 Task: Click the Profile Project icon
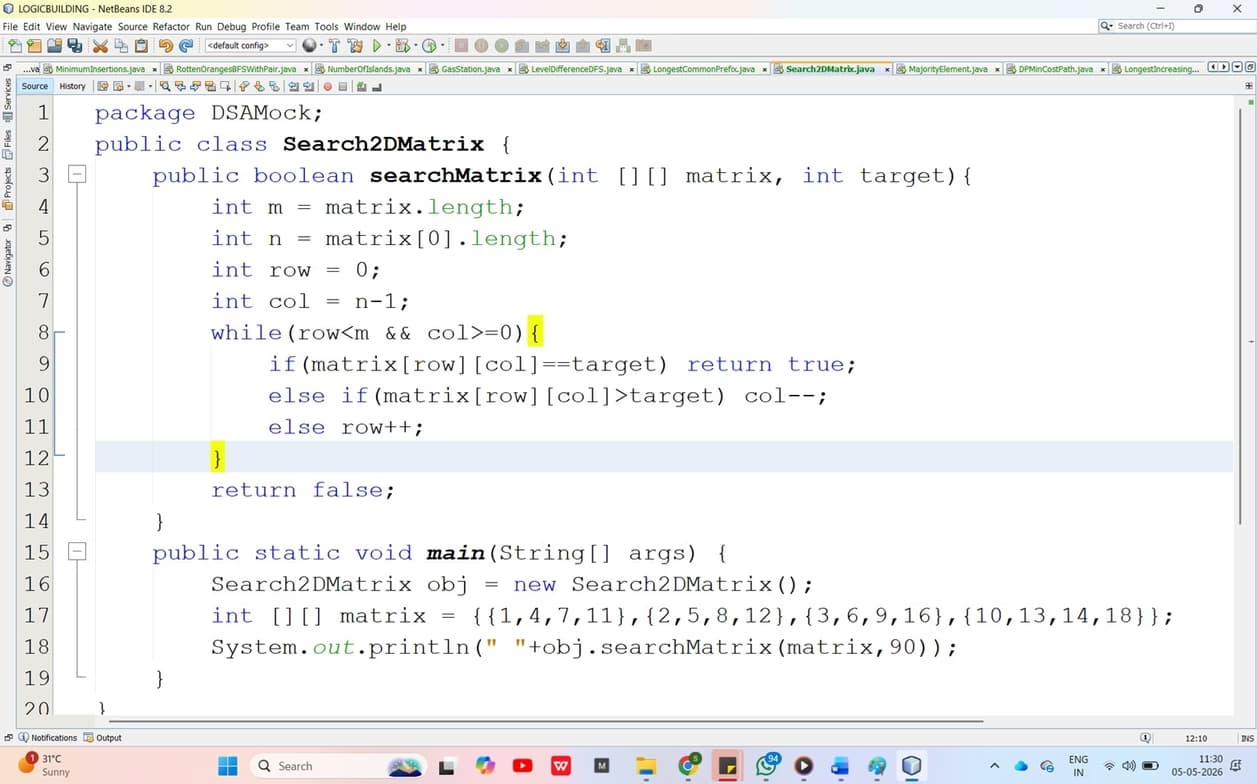(430, 46)
